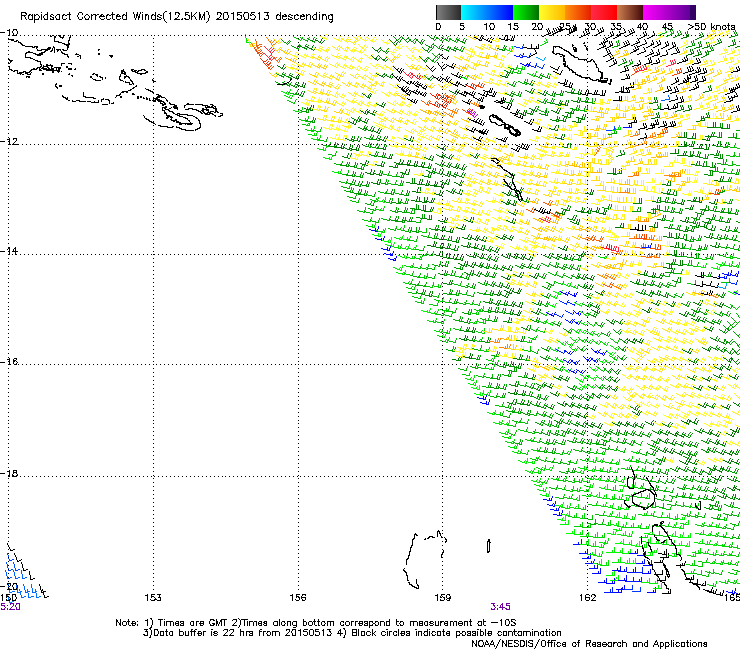The height and width of the screenshot is (650, 740).
Task: Pick the green 15-20 knots scale segment
Action: 526,12
